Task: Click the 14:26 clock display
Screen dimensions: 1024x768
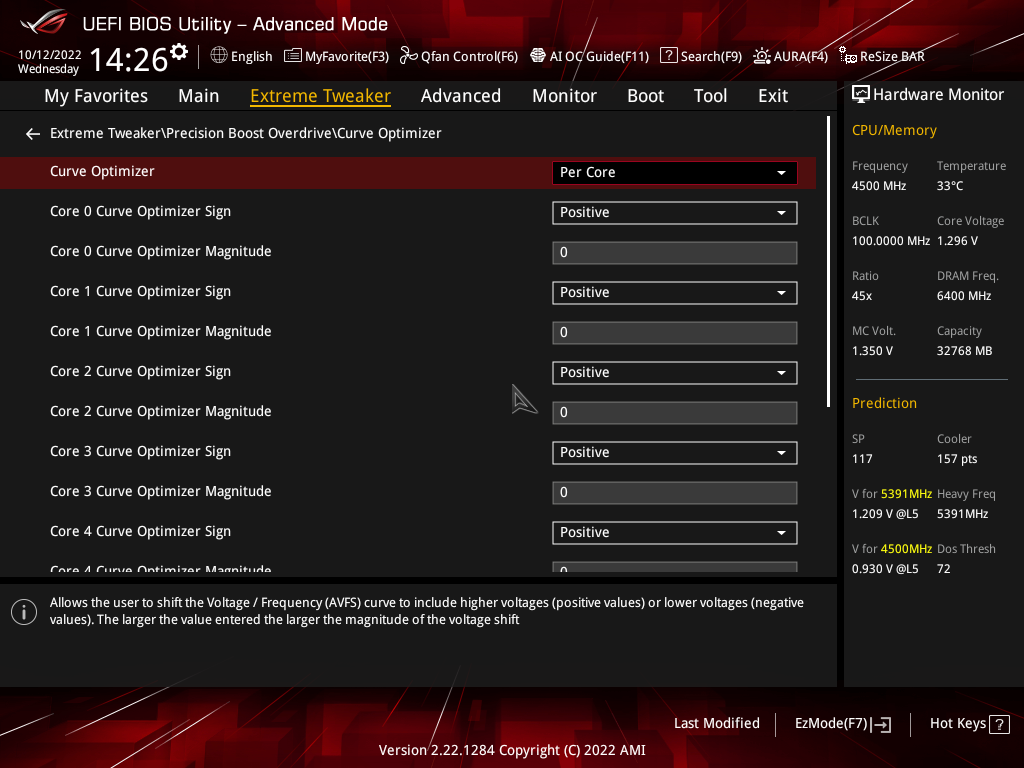Action: [x=129, y=60]
